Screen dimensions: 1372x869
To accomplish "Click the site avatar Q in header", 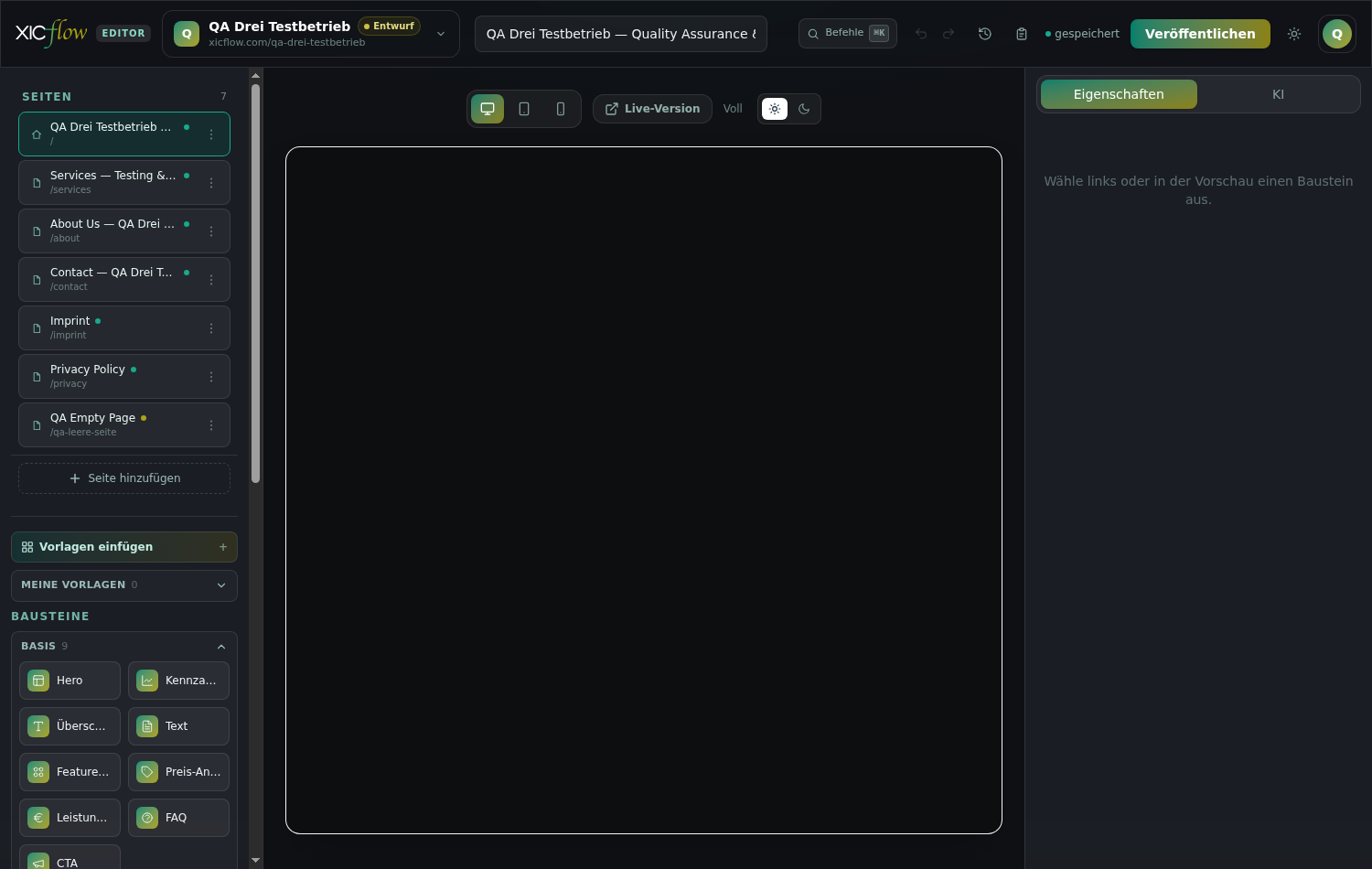I will coord(187,34).
